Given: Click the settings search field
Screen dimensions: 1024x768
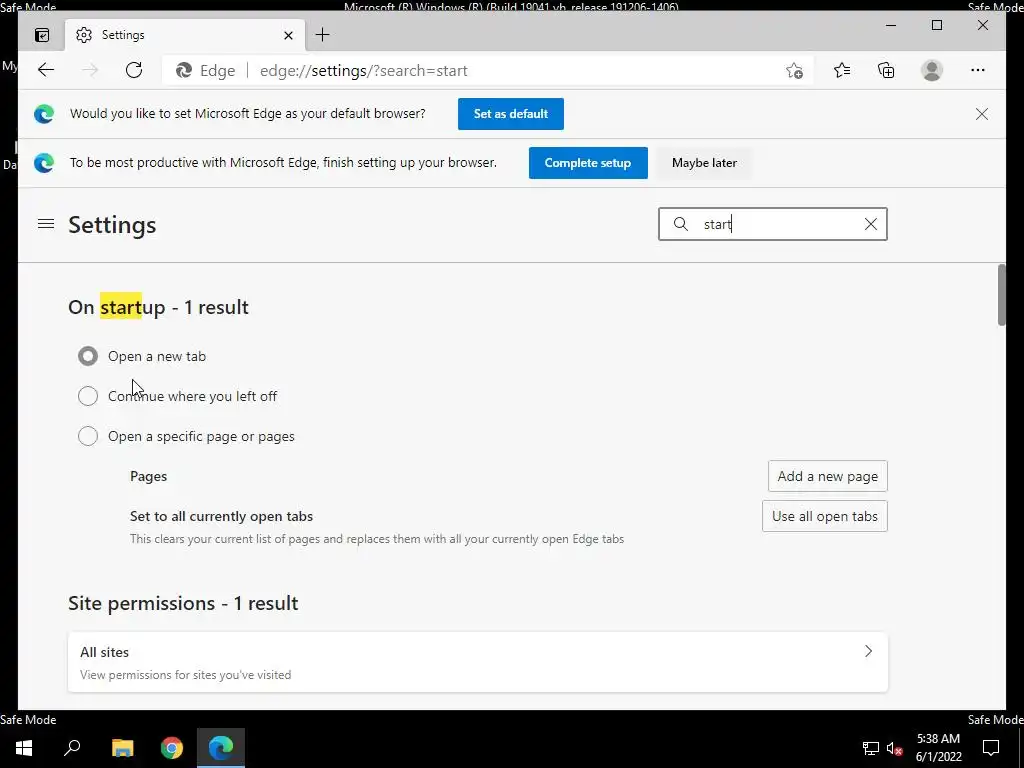Looking at the screenshot, I should [x=773, y=224].
